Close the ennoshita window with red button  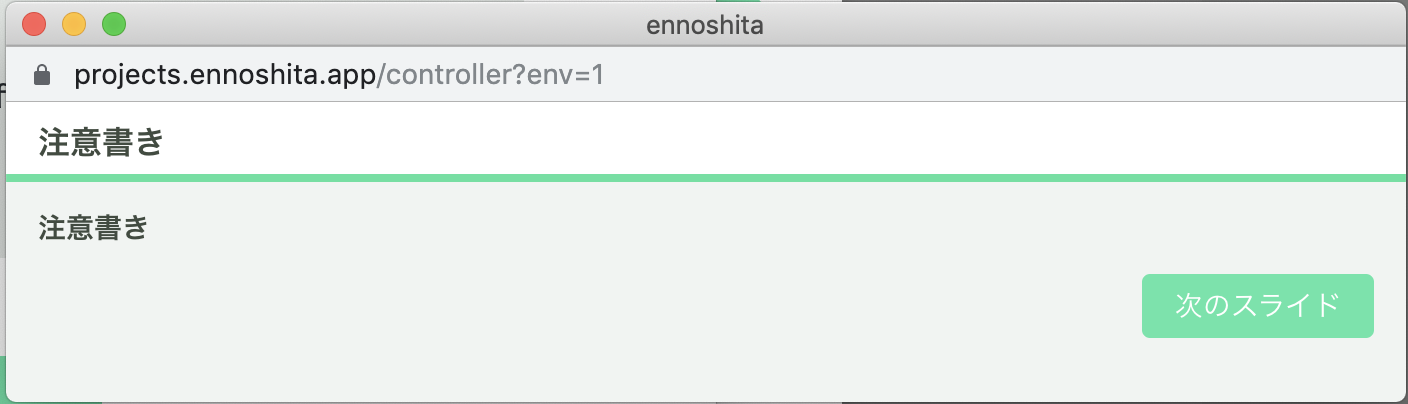tap(34, 24)
